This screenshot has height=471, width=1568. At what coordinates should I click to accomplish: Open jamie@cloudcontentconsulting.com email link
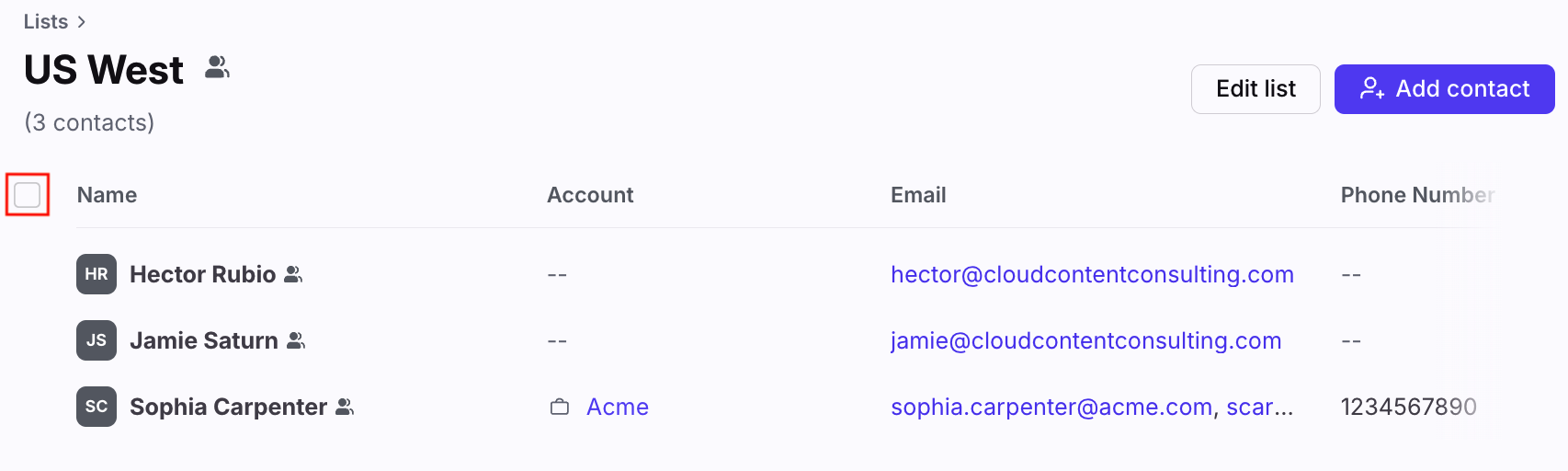[1085, 340]
